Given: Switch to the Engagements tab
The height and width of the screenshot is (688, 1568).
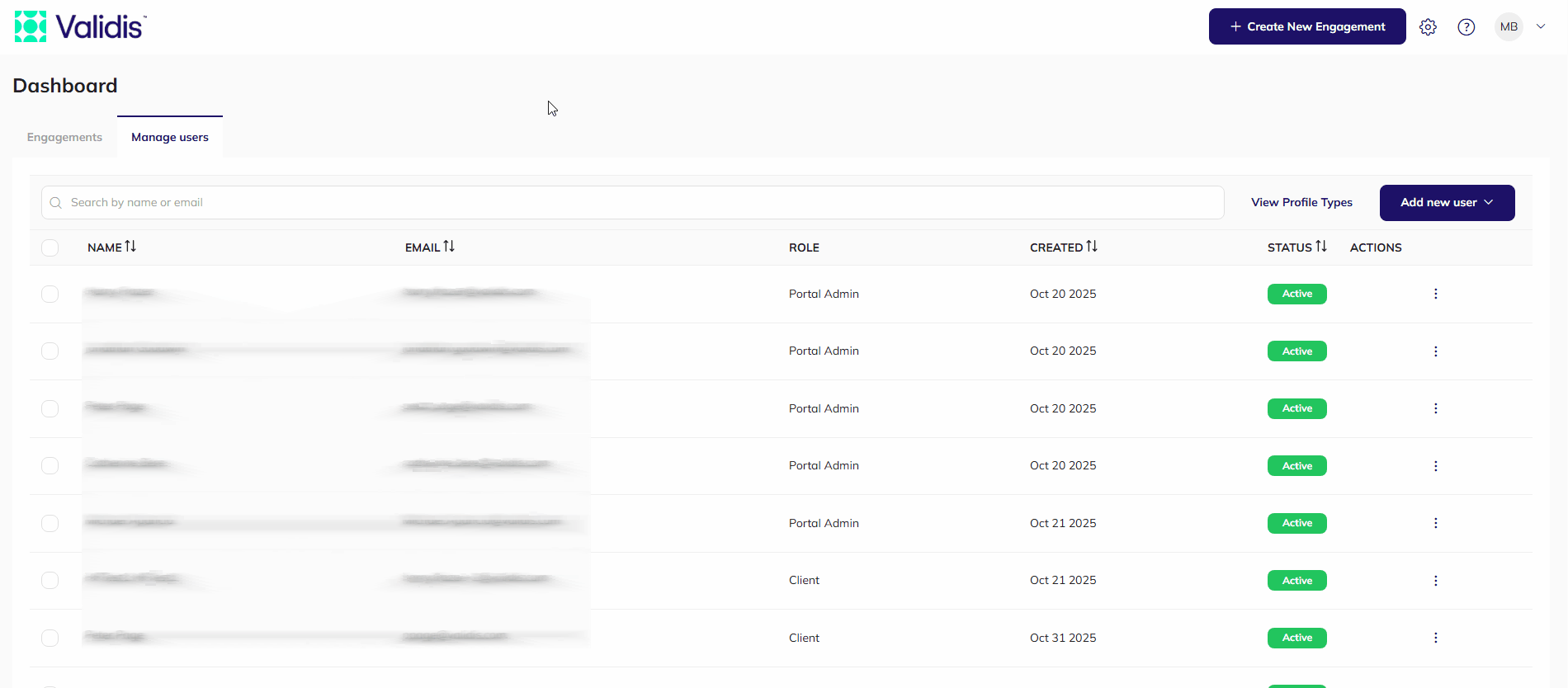Looking at the screenshot, I should click(x=64, y=137).
